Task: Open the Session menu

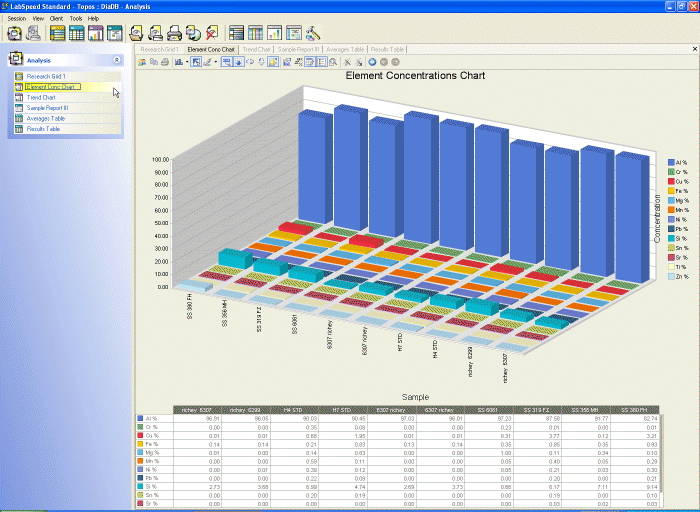Action: point(17,19)
